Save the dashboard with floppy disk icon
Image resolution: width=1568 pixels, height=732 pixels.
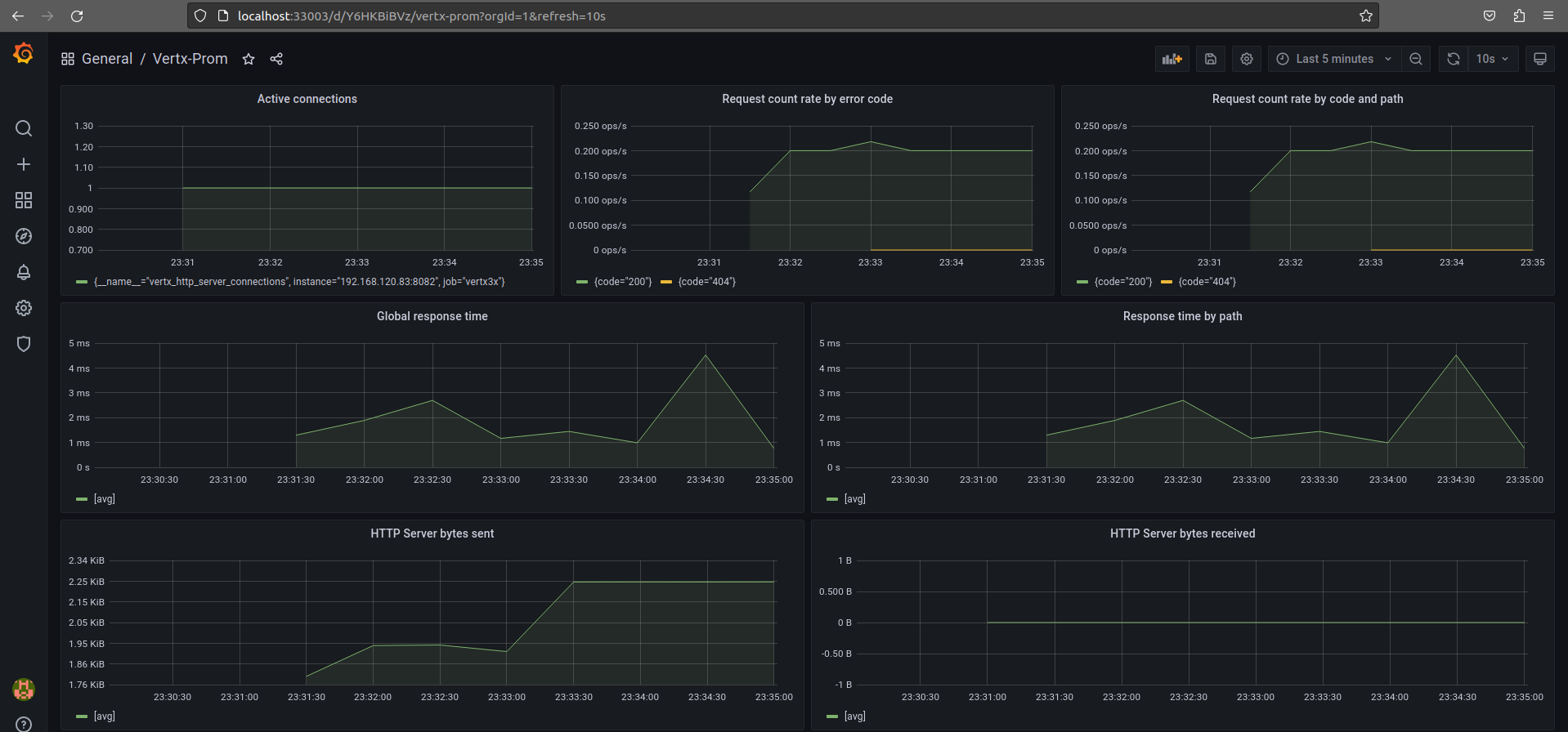(x=1211, y=59)
